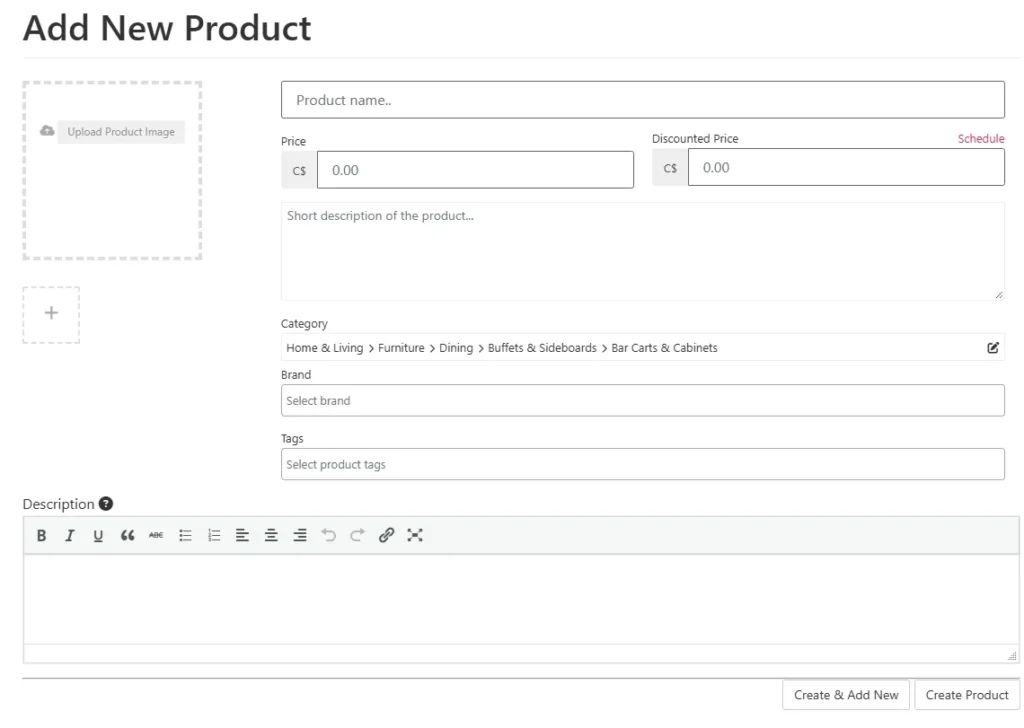Click the Brand label
The image size is (1024, 728).
pos(296,375)
